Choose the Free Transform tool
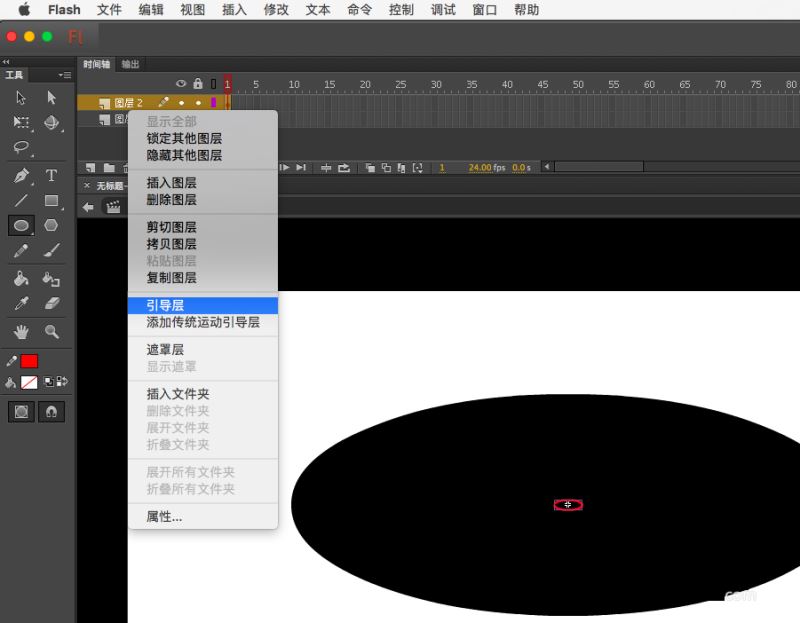The image size is (800, 623). 21,122
